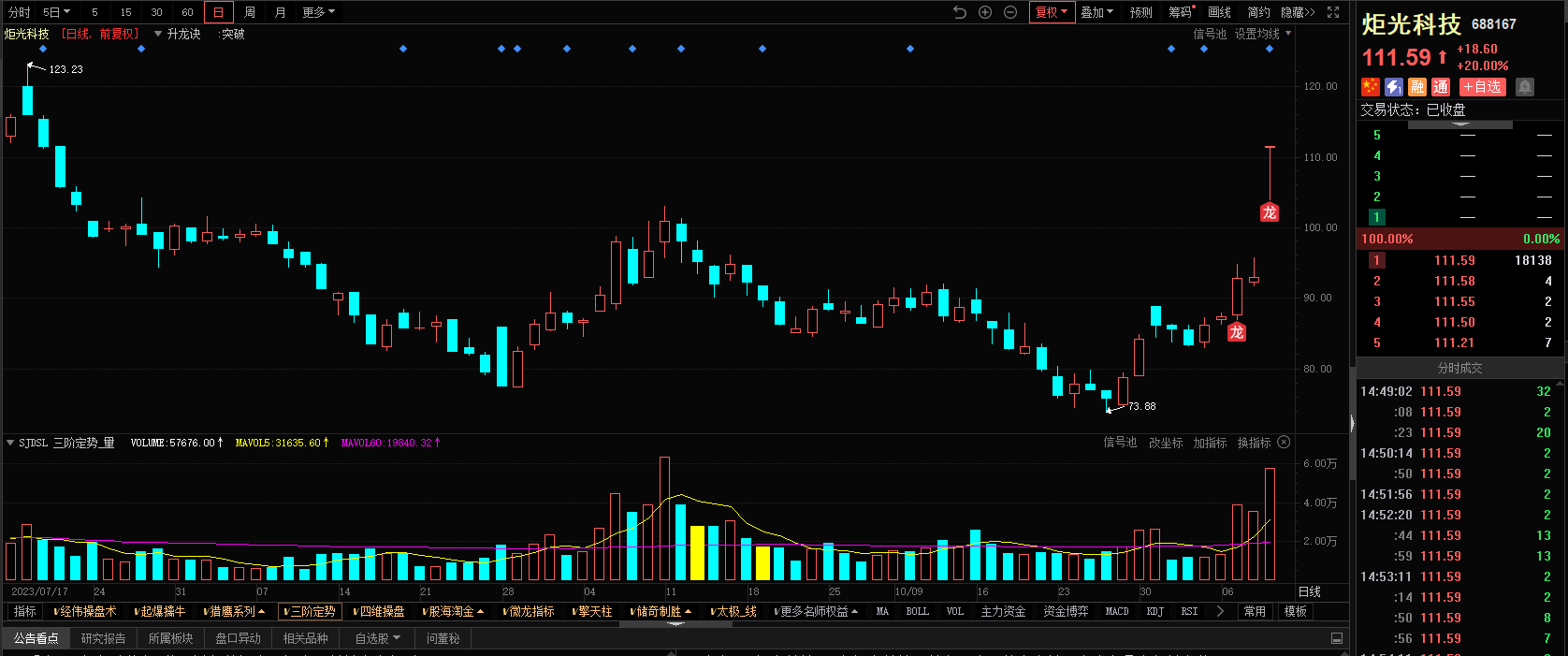
Task: Click the 龙 signal marker on latest candle
Action: coord(1269,212)
